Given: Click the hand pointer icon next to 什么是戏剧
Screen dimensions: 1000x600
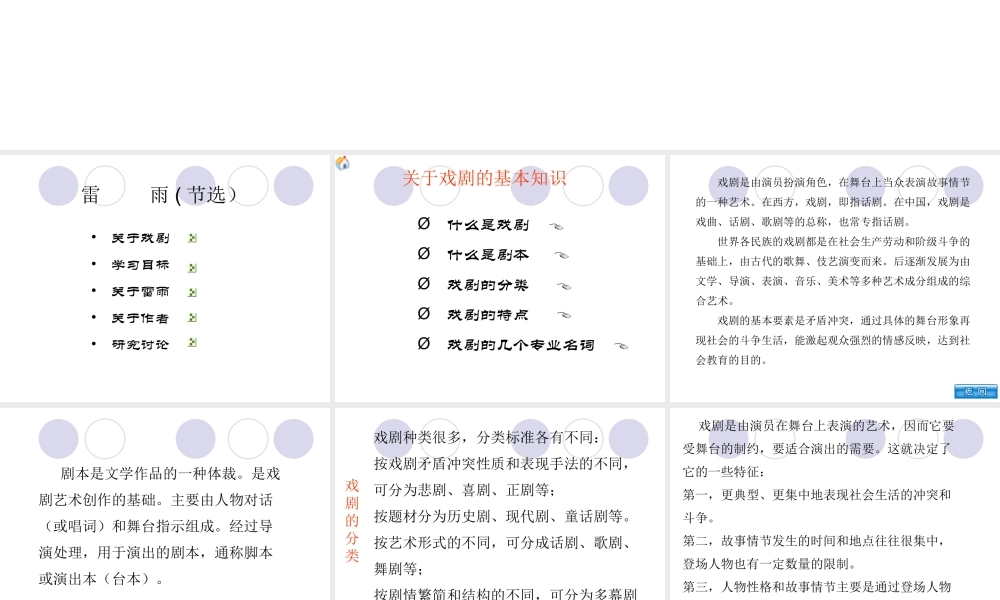Looking at the screenshot, I should 556,226.
